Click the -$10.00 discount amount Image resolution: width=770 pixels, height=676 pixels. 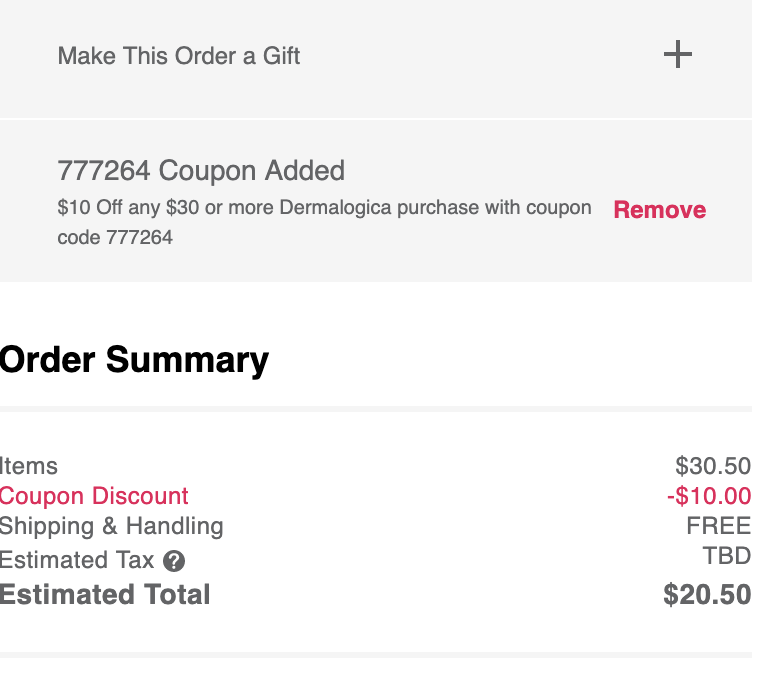(709, 496)
